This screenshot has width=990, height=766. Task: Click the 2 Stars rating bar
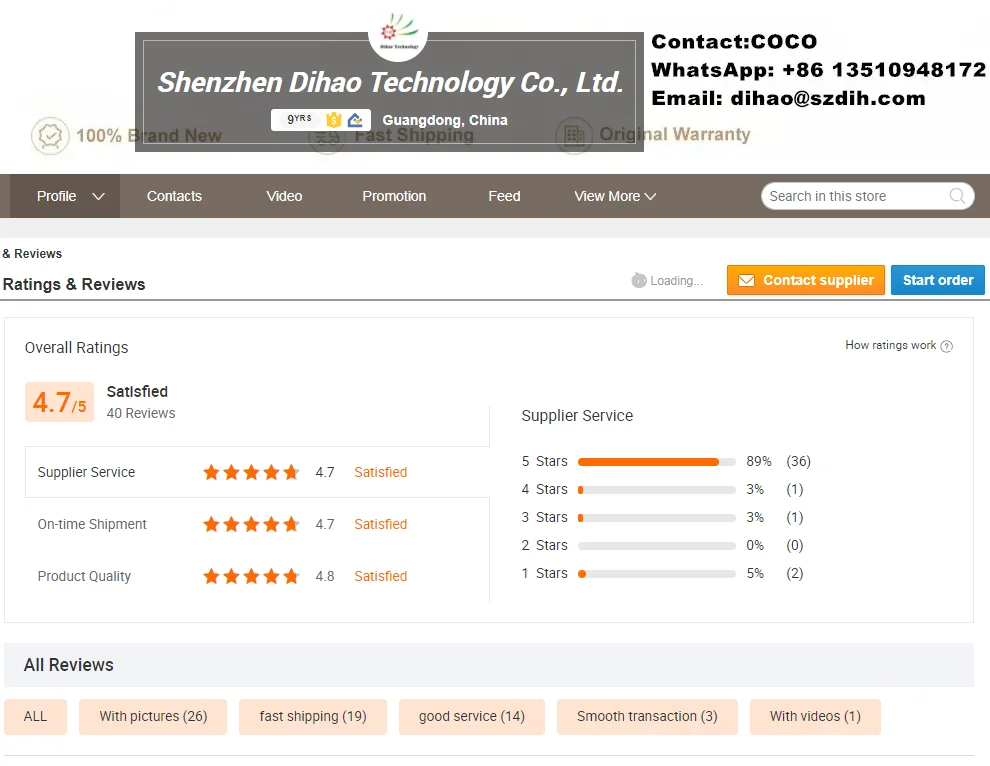pyautogui.click(x=657, y=546)
